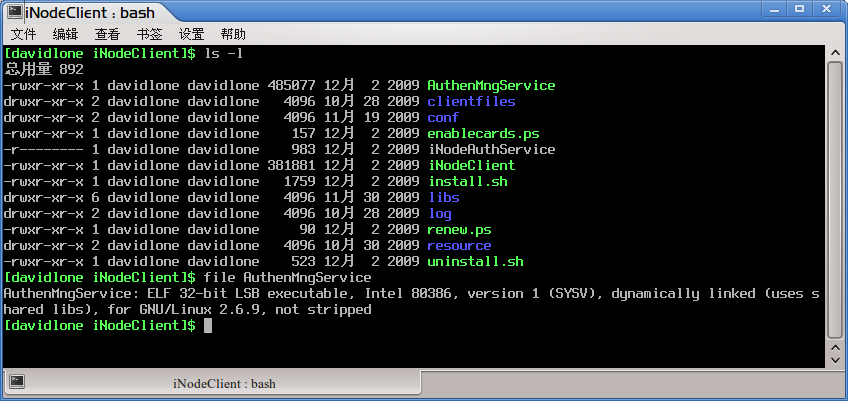Open the 书签 menu
Viewport: 848px width, 401px height.
tap(149, 35)
